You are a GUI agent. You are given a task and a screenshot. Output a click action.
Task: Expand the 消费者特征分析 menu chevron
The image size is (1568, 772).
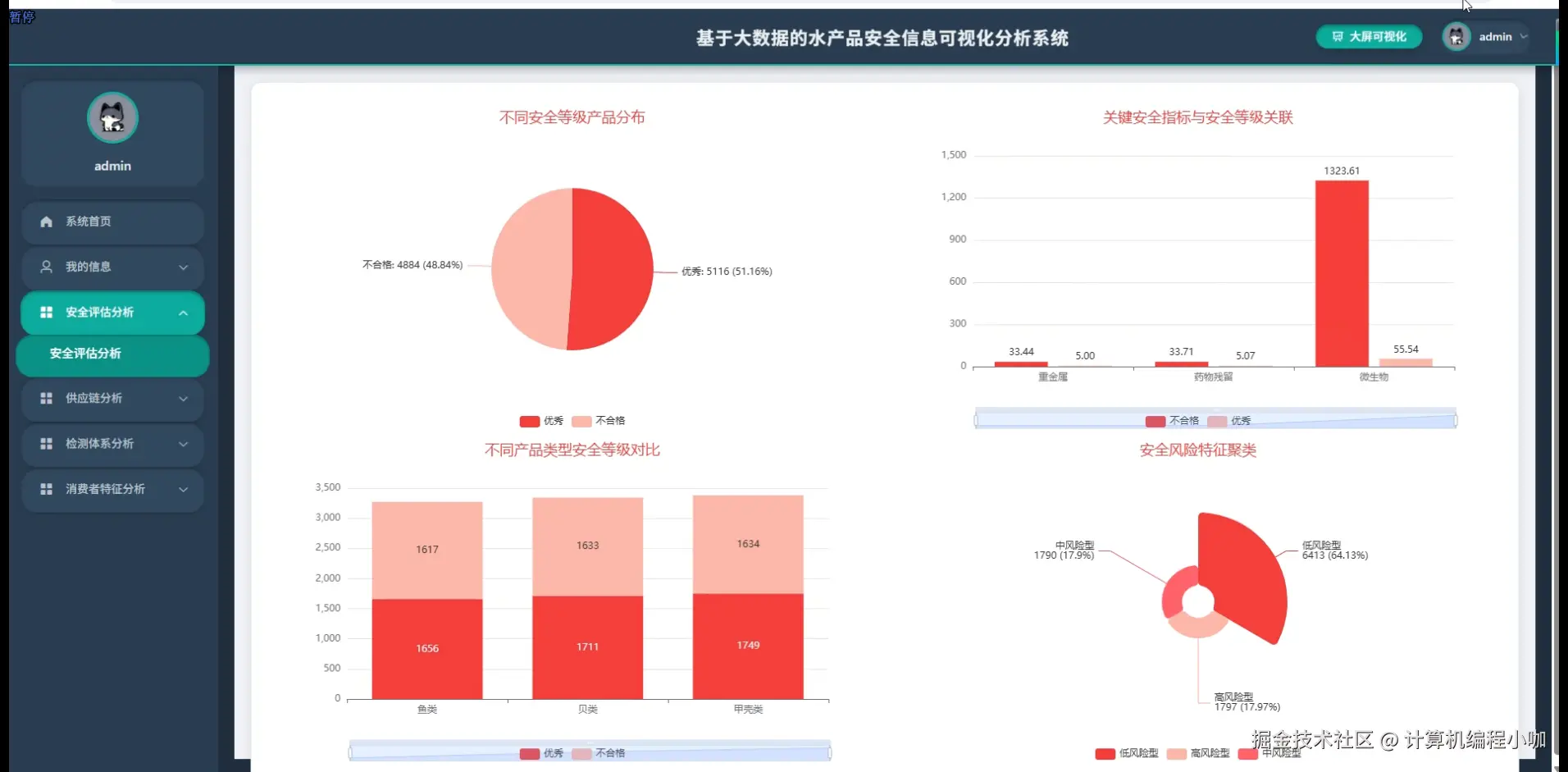coord(183,490)
